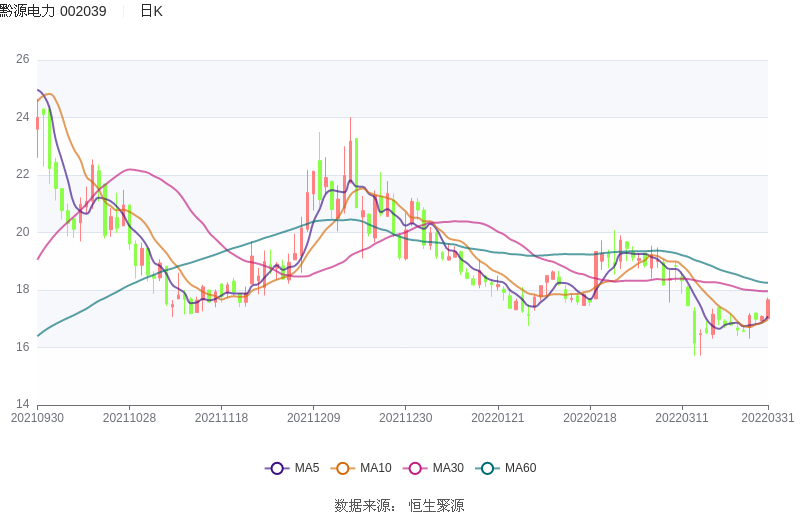Click the 恒生聚源 data source text
Image resolution: width=800 pixels, height=517 pixels.
pos(436,506)
